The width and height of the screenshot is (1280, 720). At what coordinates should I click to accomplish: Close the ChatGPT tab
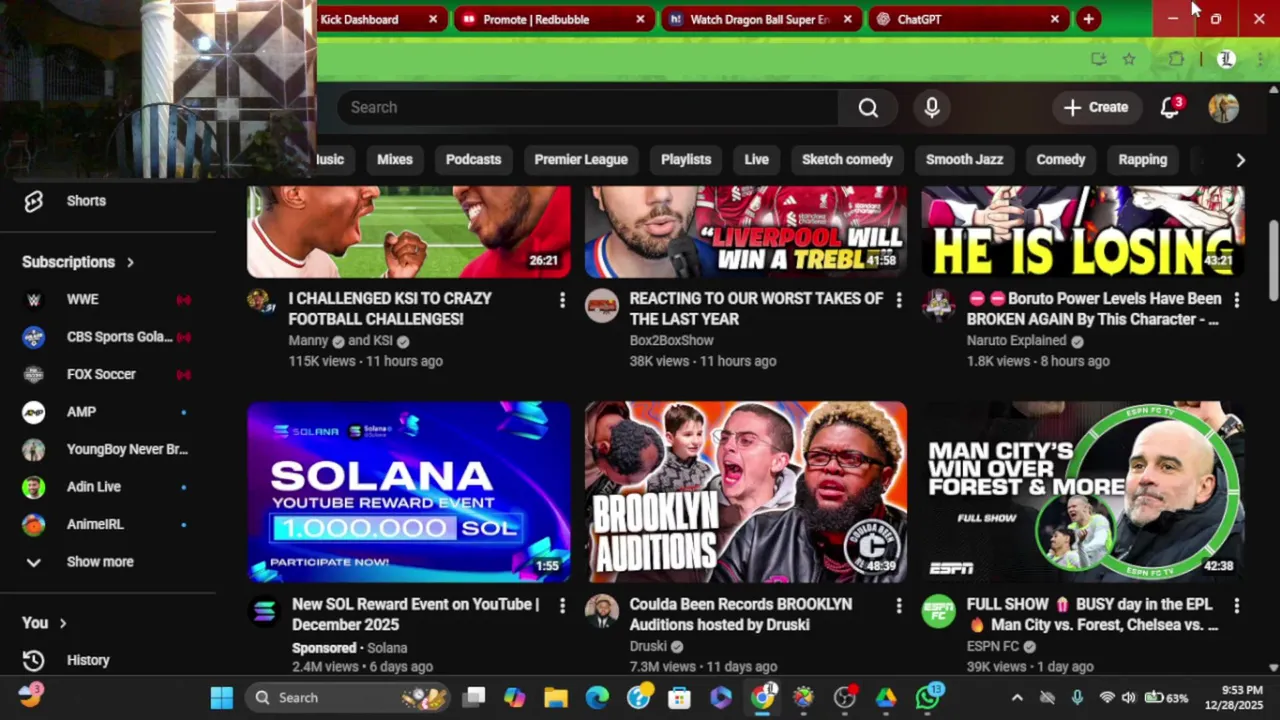[x=1054, y=19]
